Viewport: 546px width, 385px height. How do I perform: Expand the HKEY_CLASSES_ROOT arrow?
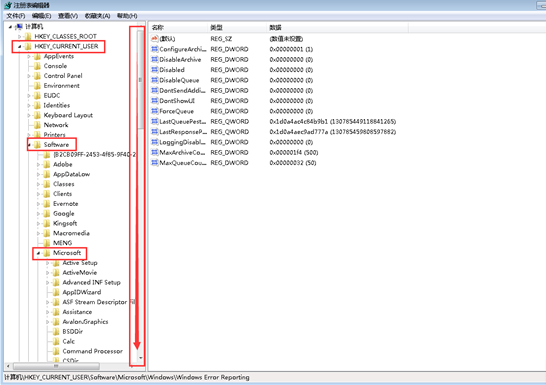[20, 37]
